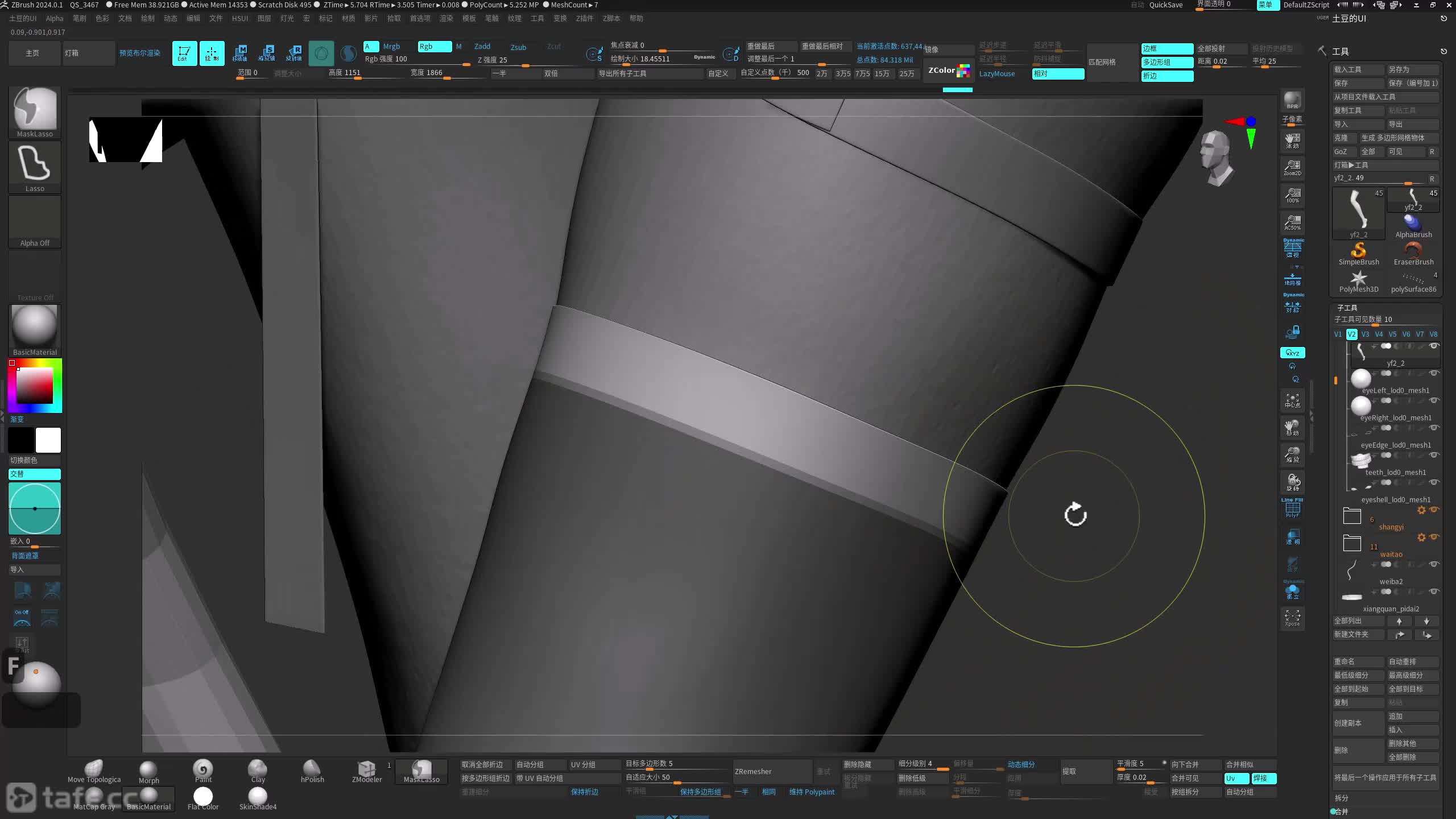Select the Move Topological brush
The height and width of the screenshot is (819, 1456).
pos(94,771)
